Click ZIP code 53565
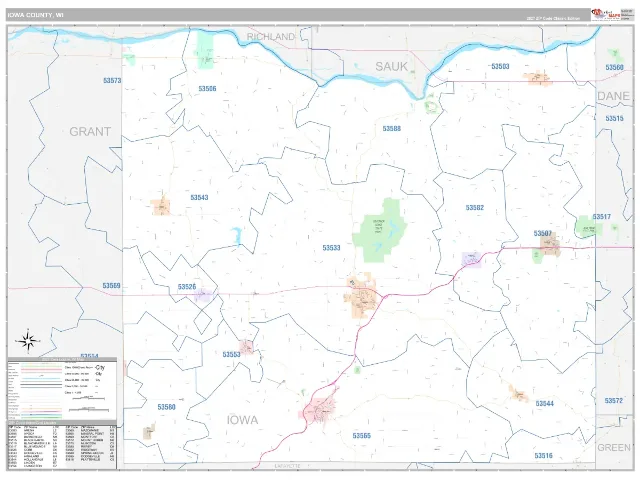 [362, 436]
